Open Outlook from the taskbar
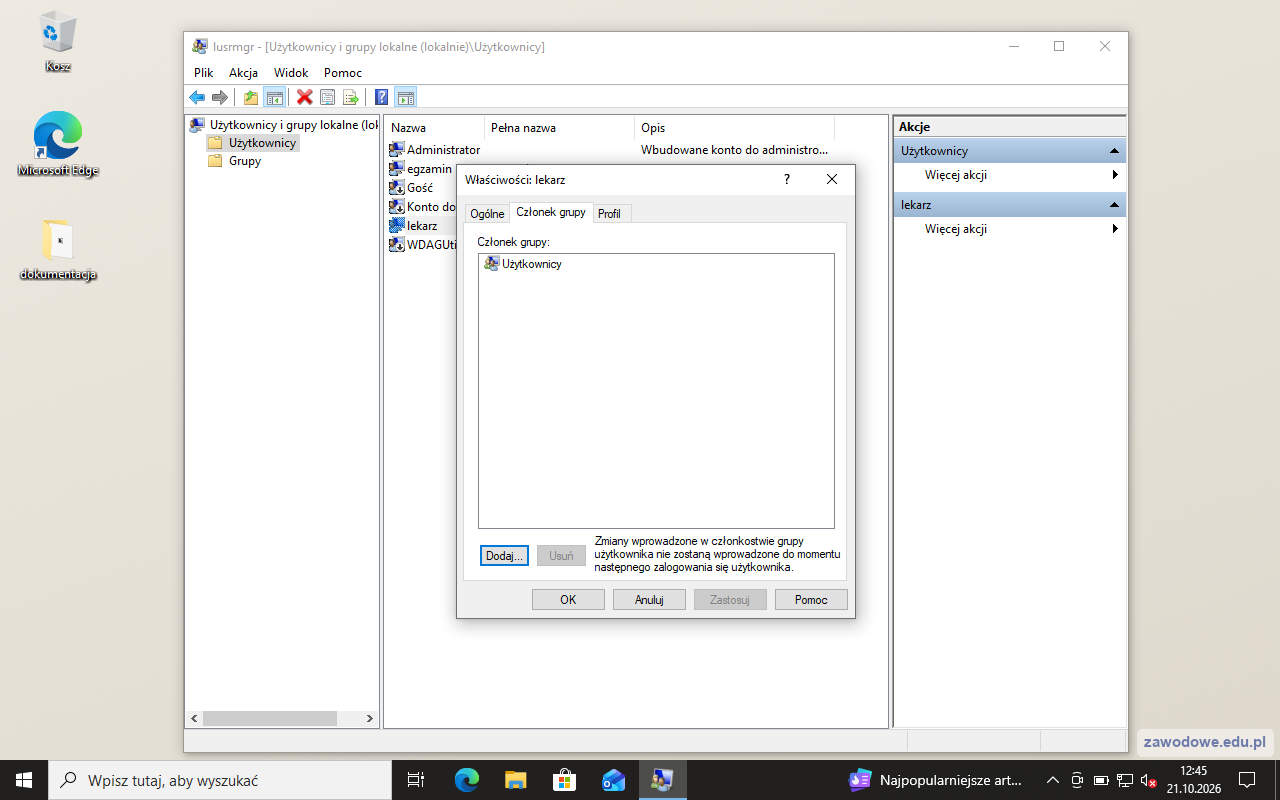 click(x=613, y=780)
